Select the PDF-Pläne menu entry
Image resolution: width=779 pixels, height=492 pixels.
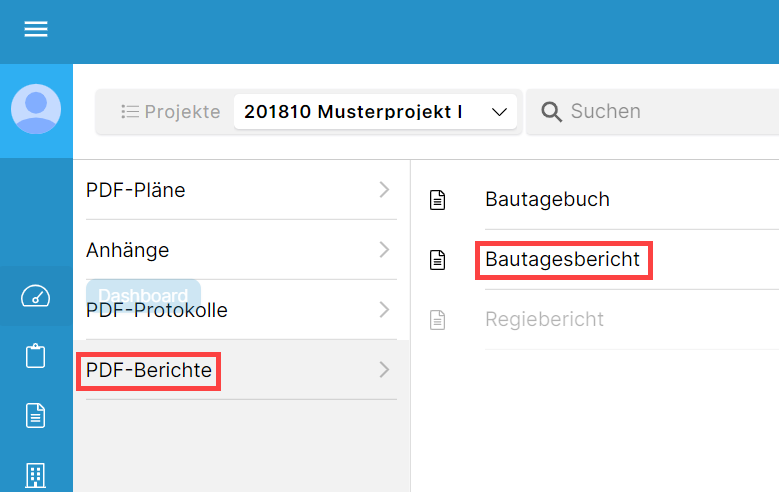(241, 189)
